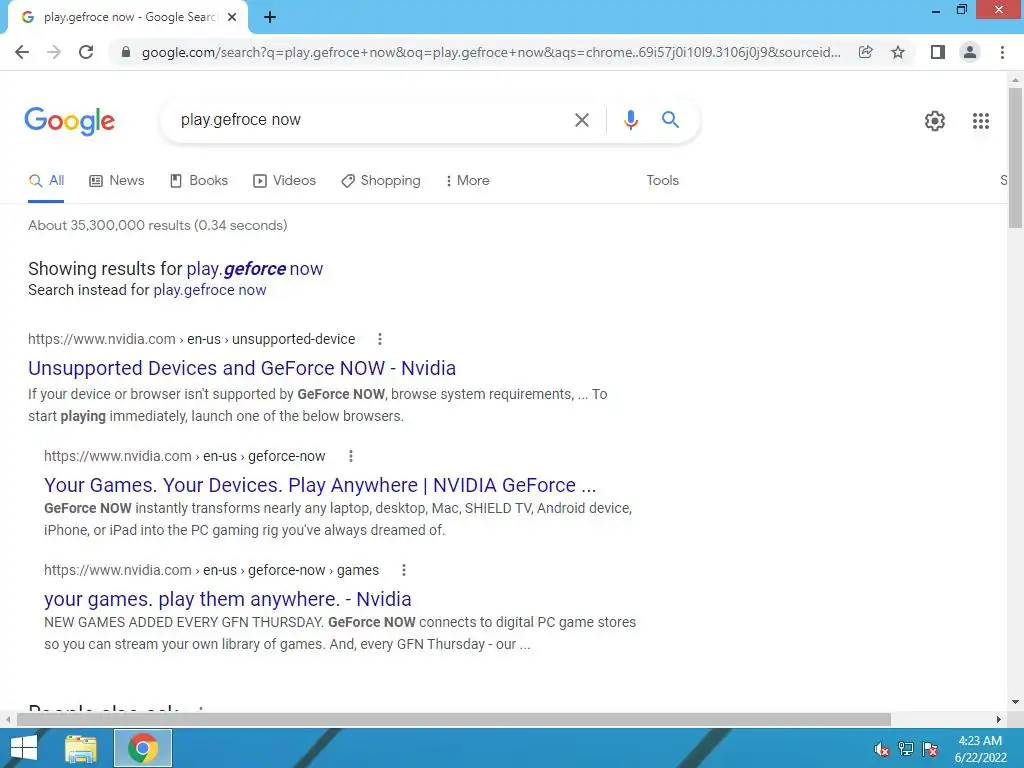The width and height of the screenshot is (1024, 768).
Task: Click into the Google search input field
Action: 372,120
